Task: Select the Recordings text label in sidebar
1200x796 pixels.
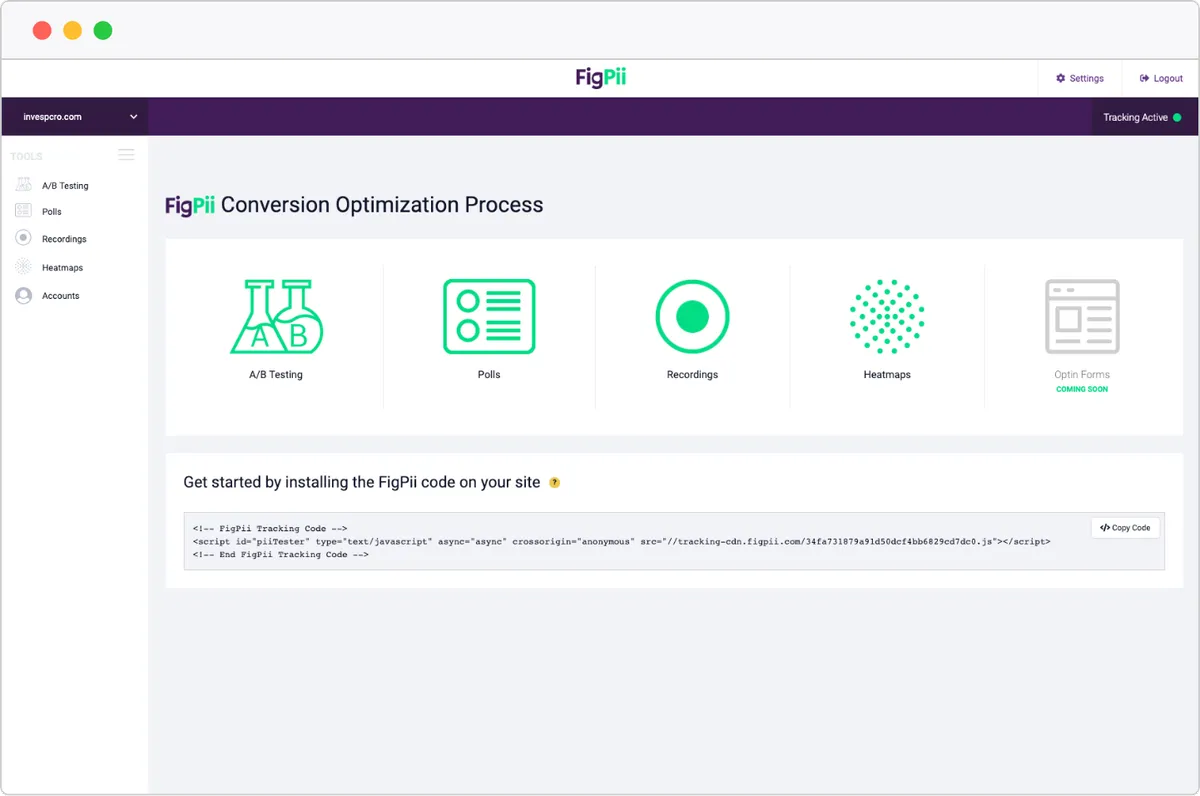Action: 64,239
